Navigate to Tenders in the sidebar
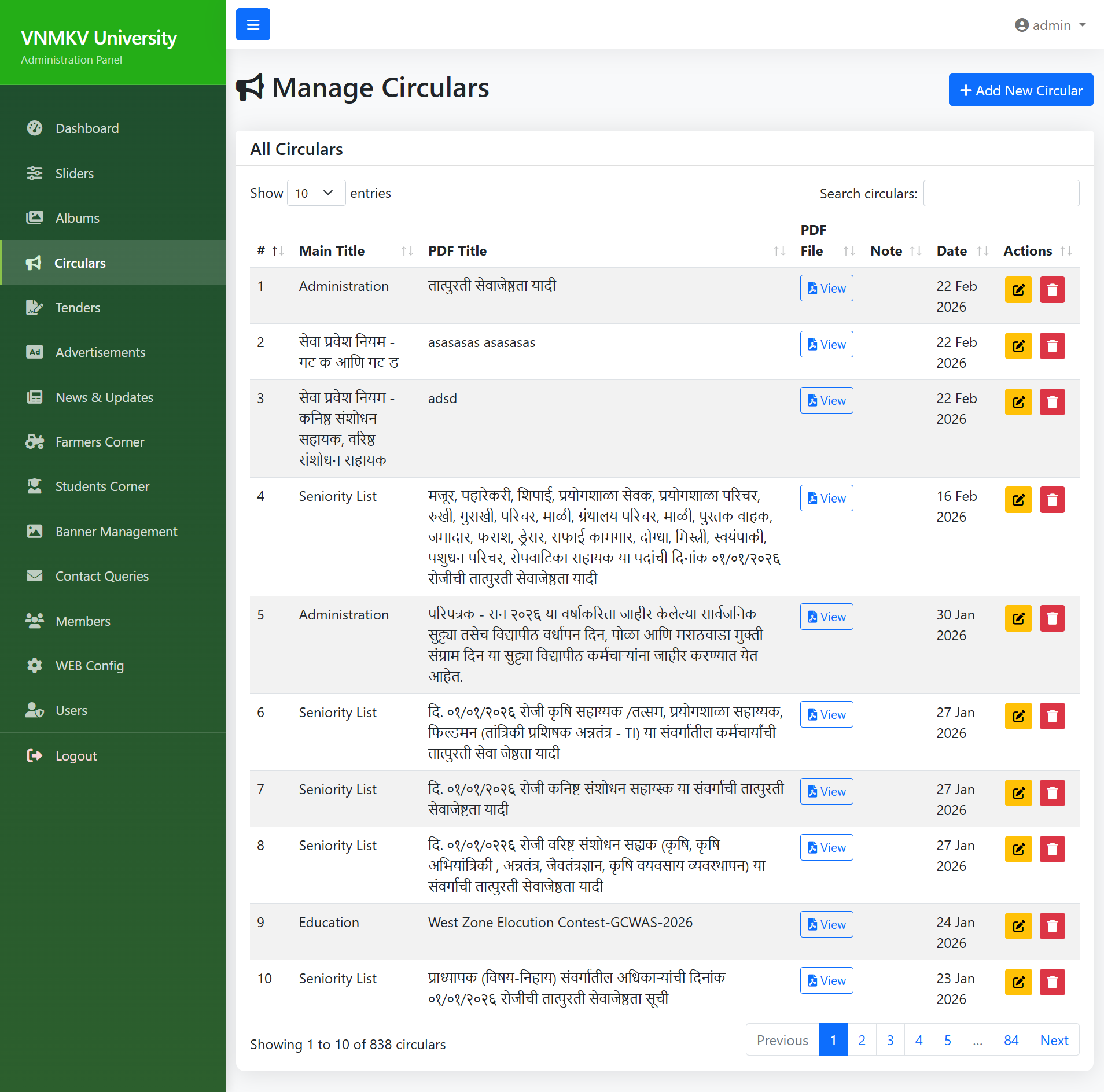The height and width of the screenshot is (1092, 1104). pos(78,308)
